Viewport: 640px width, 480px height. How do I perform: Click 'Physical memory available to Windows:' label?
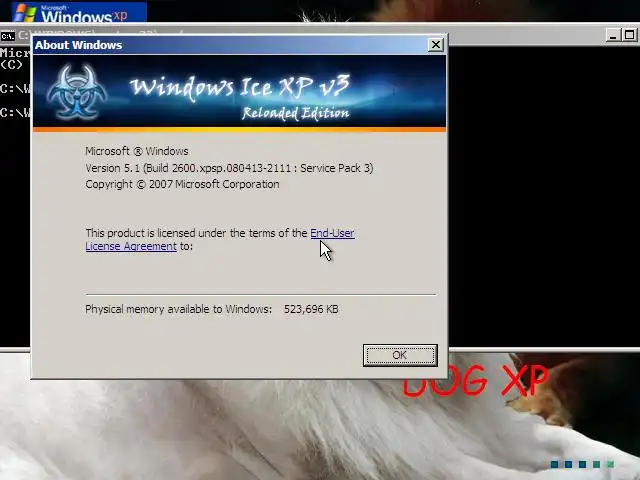click(178, 309)
